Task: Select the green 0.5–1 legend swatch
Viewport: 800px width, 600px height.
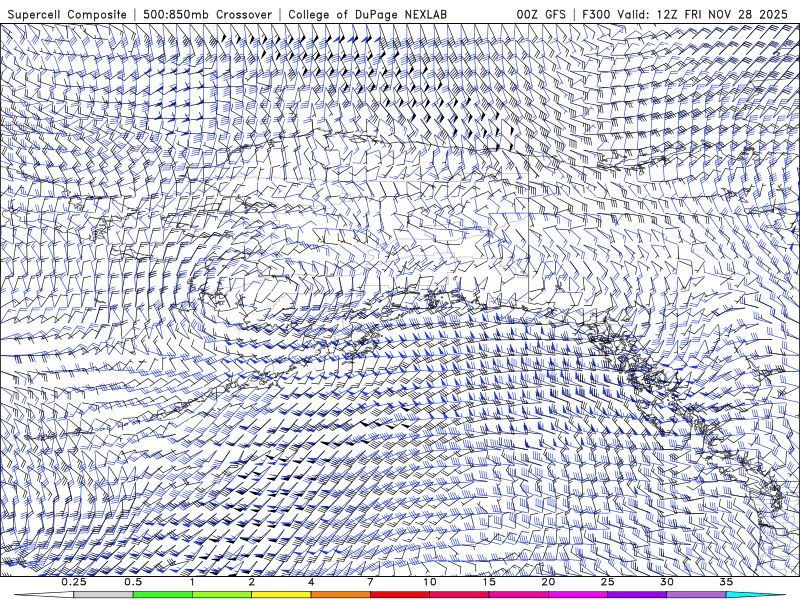Action: pos(163,595)
